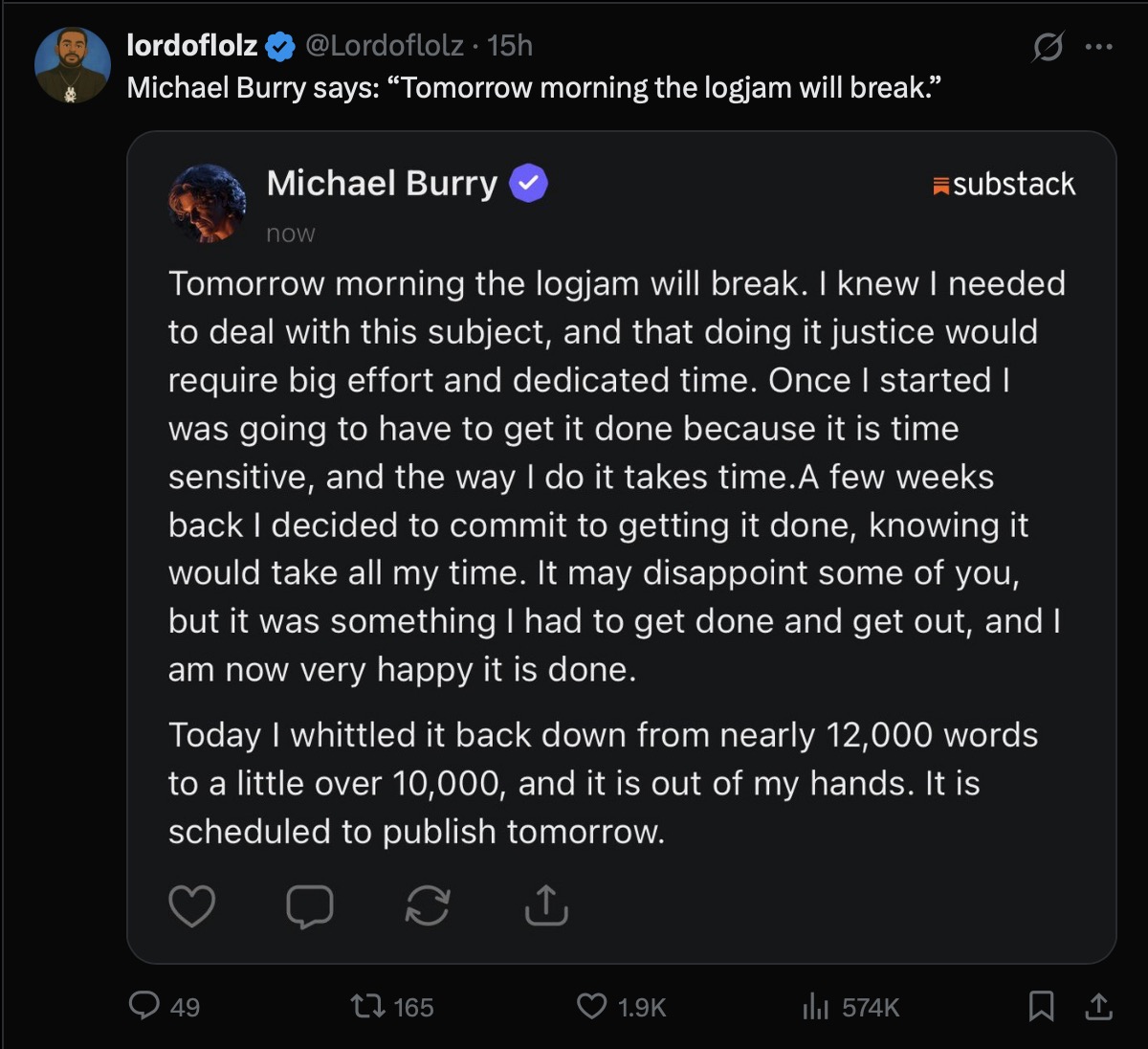Click the Substack logo in the note
The image size is (1148, 1049).
pos(1004,184)
